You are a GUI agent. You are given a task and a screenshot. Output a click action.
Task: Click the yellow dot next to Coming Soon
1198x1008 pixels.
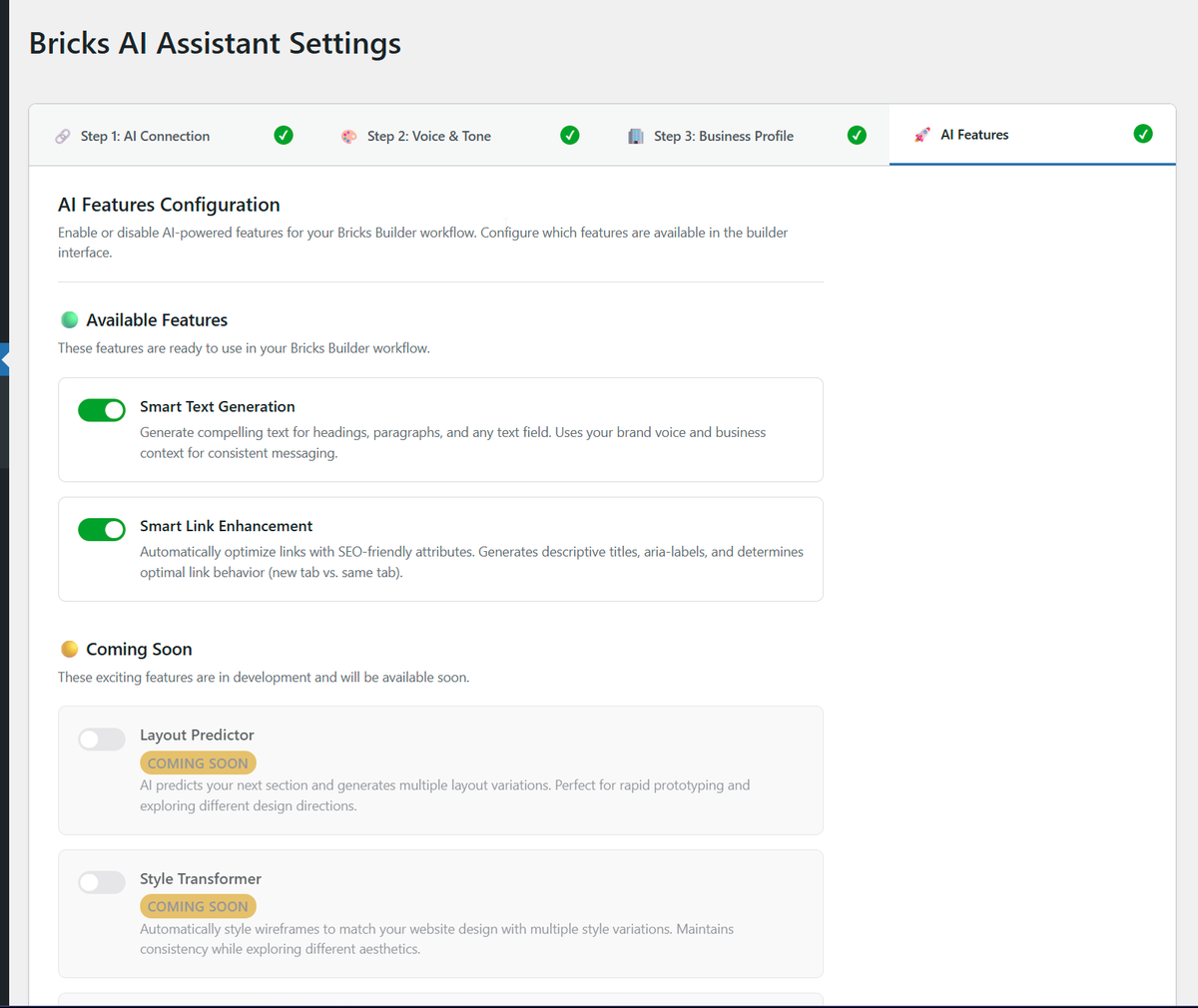pos(70,649)
